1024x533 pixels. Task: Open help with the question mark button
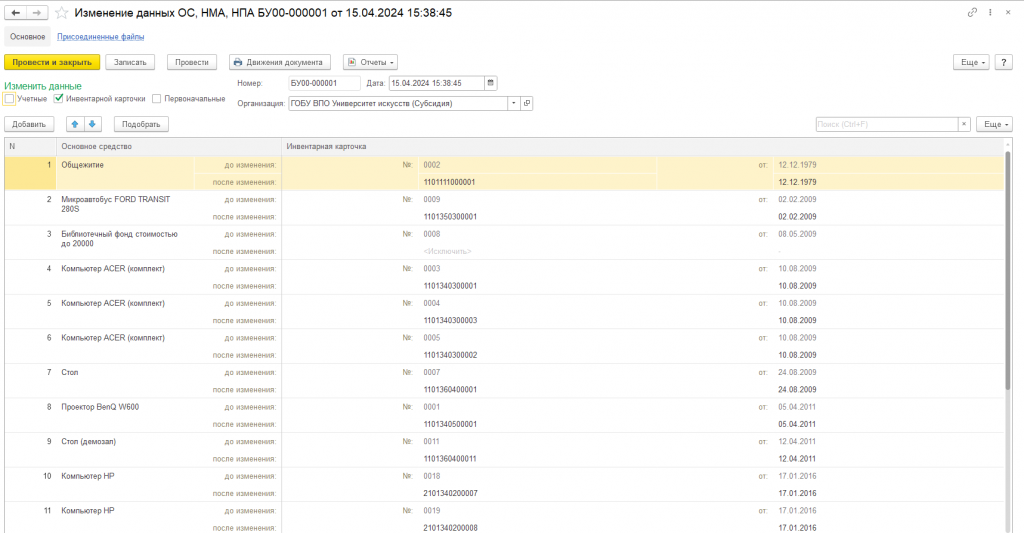pyautogui.click(x=1004, y=62)
